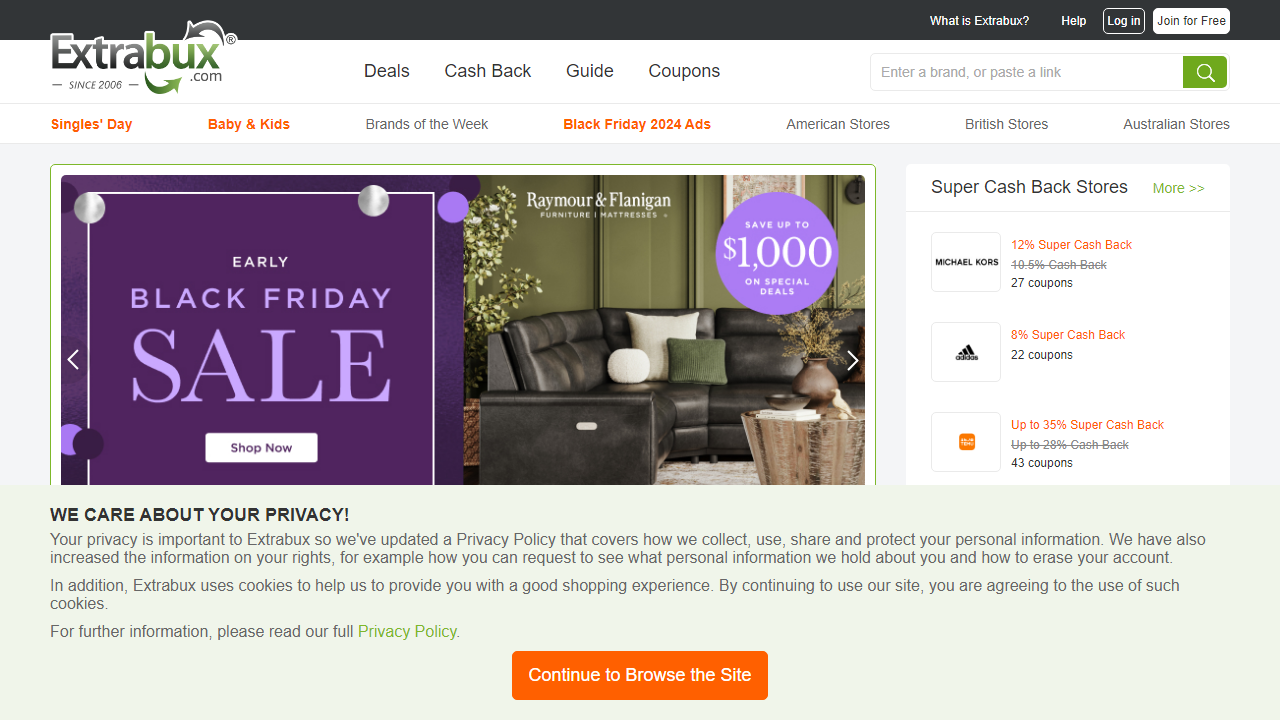Screen dimensions: 1280x720
Task: Click the Extrabux logo
Action: 143,58
